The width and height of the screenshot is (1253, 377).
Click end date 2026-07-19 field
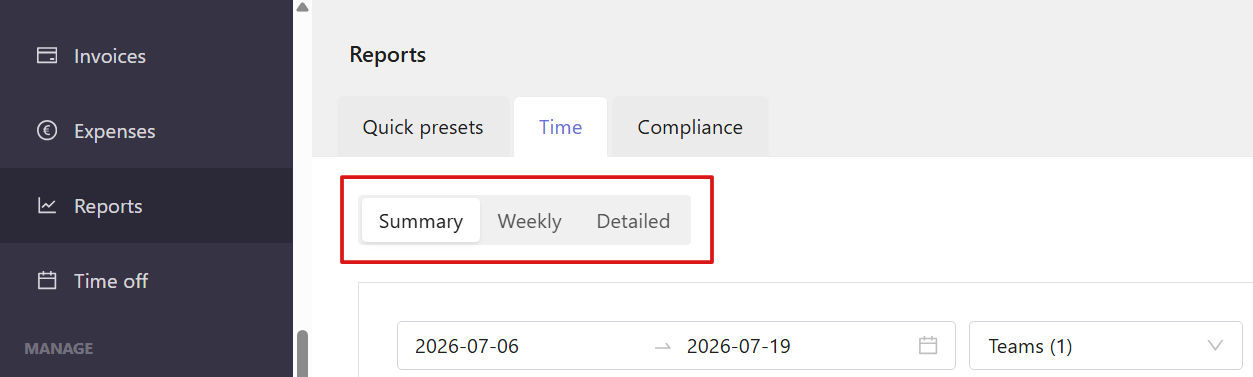739,346
